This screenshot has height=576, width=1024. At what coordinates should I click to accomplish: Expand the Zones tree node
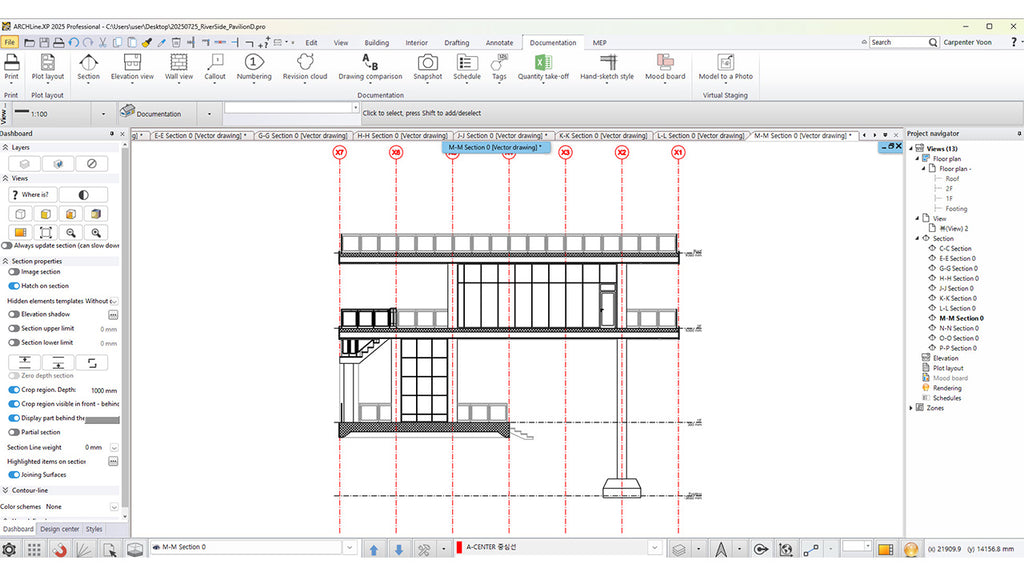911,408
